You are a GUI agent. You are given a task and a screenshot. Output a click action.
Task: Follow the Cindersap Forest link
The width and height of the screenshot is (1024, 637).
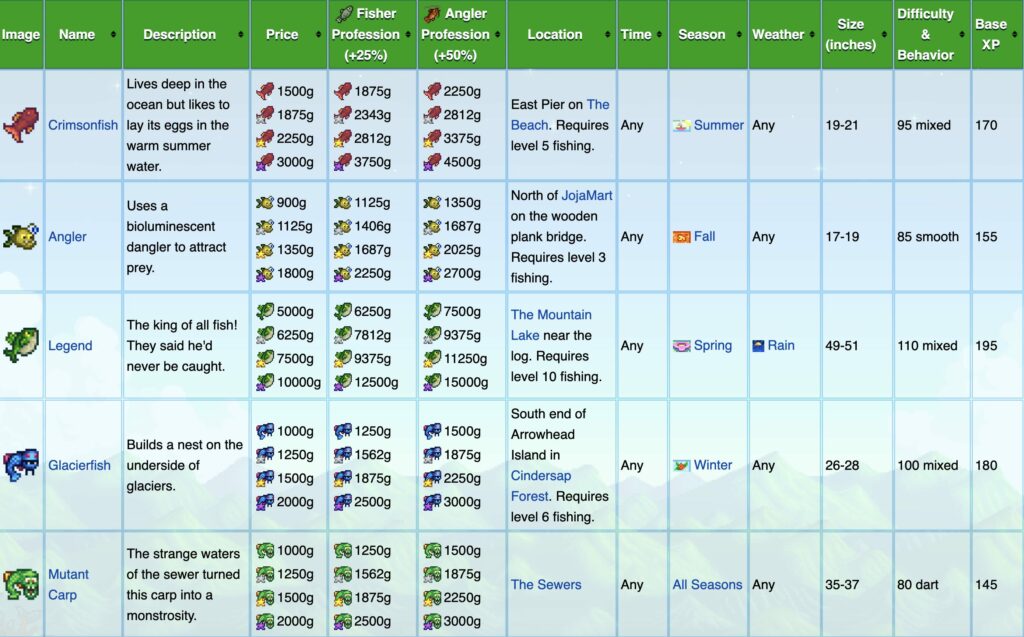point(541,485)
